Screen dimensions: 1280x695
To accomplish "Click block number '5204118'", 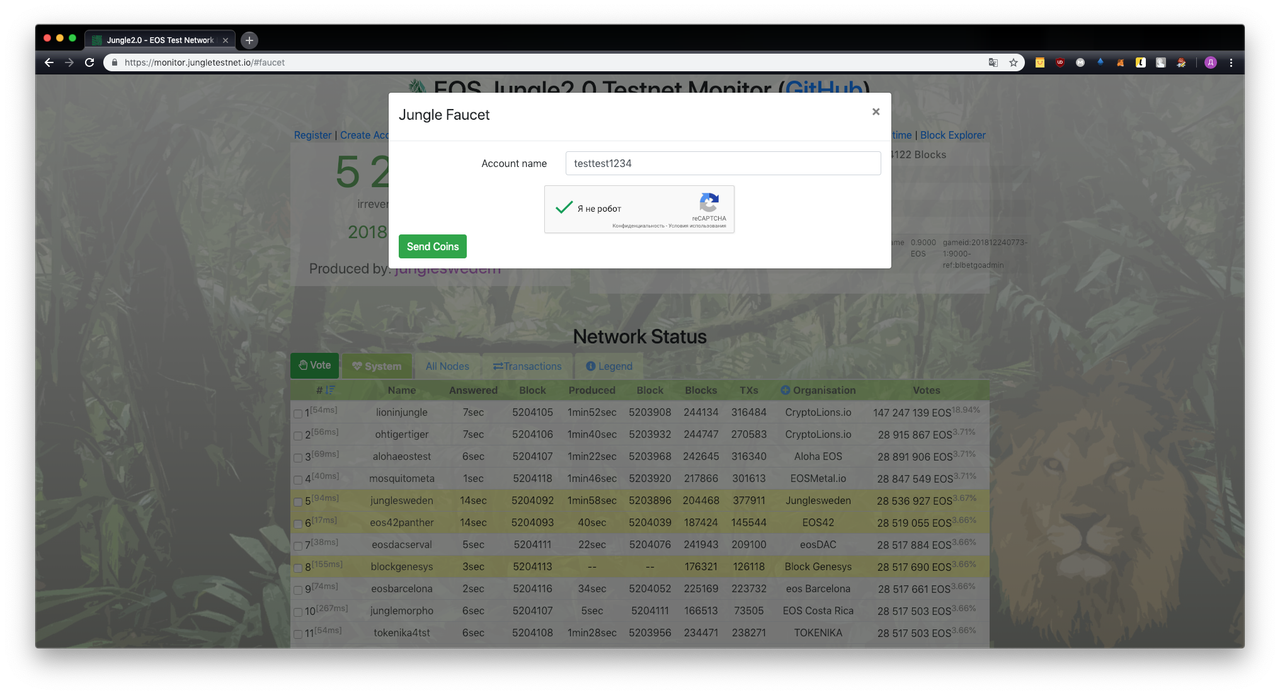I will tap(532, 478).
